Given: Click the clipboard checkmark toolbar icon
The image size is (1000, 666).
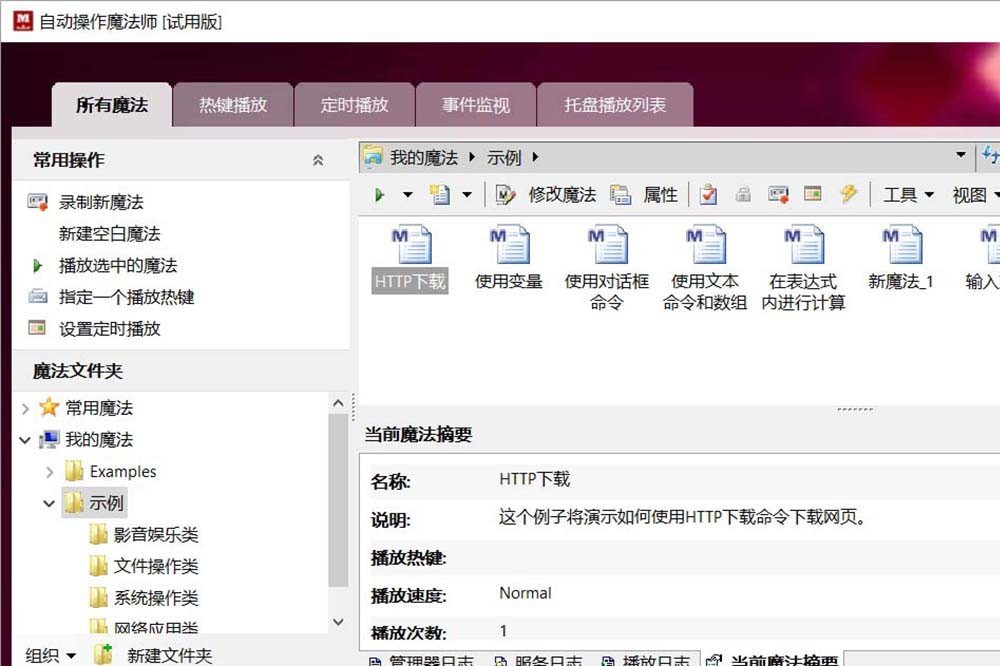Looking at the screenshot, I should (x=708, y=195).
